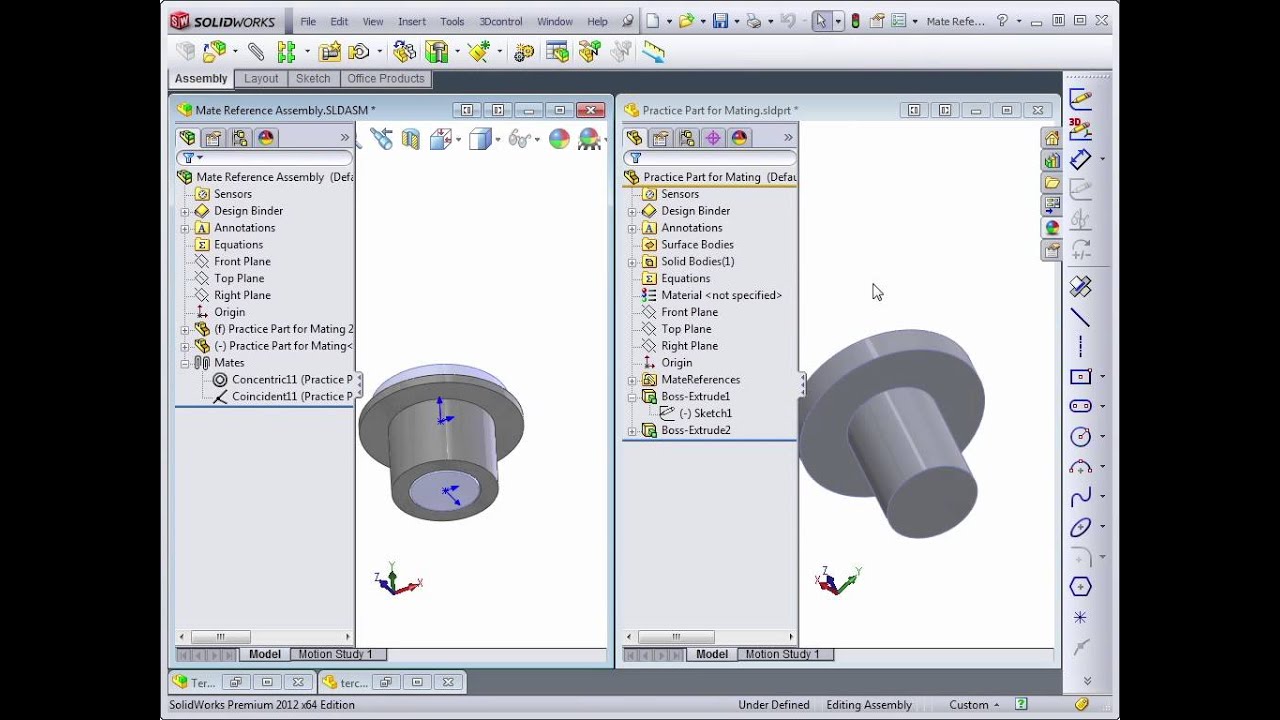Click part tree horizontal scrollbar thumb
Viewport: 1280px width, 720px height.
[x=676, y=637]
